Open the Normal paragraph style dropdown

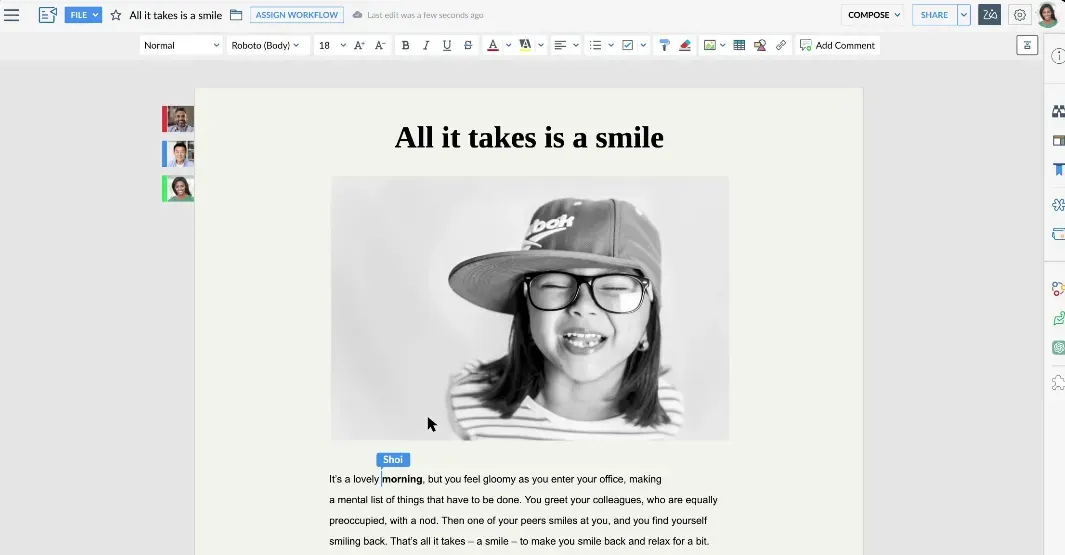click(181, 45)
